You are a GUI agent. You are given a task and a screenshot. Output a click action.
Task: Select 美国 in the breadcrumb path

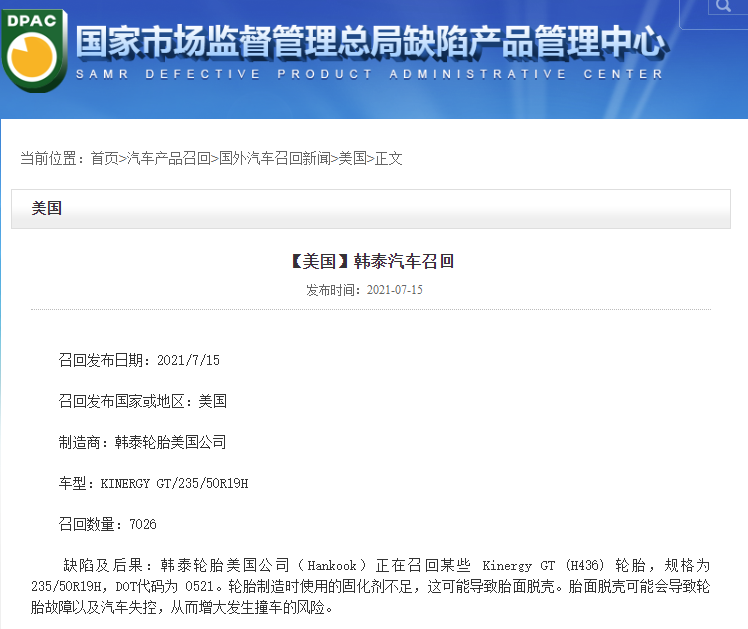(353, 158)
